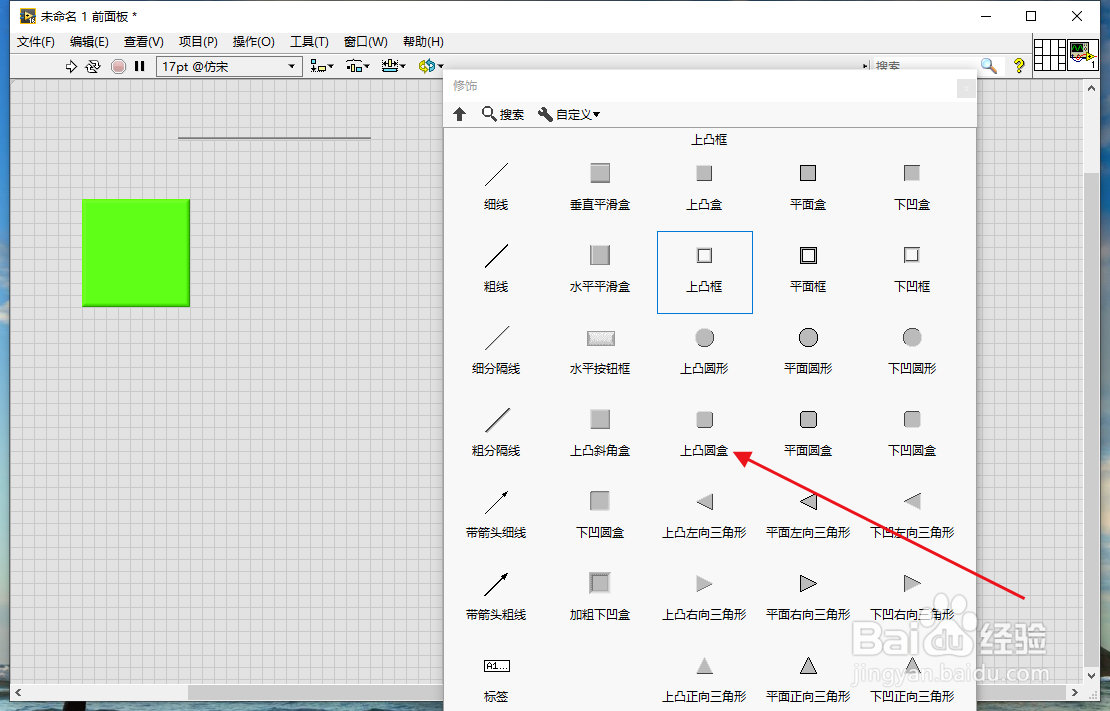Screen dimensions: 1110x711
Task: Click the search magnifier in toolbar
Action: tap(989, 67)
